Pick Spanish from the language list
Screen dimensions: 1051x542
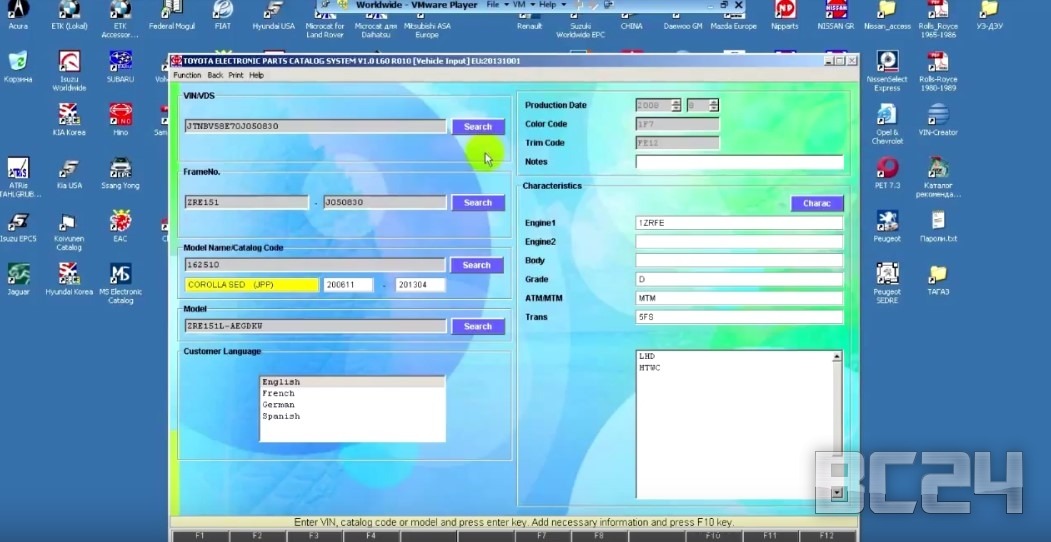coord(280,416)
